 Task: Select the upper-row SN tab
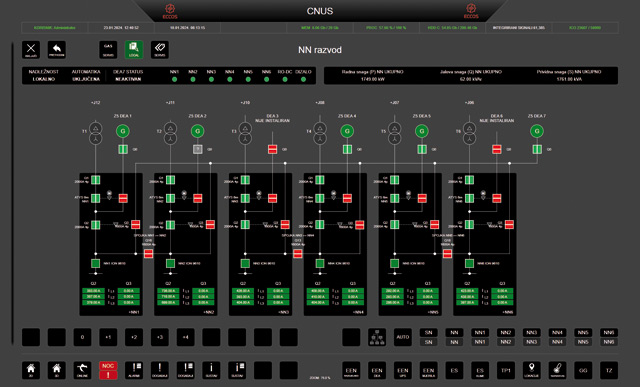coord(429,332)
